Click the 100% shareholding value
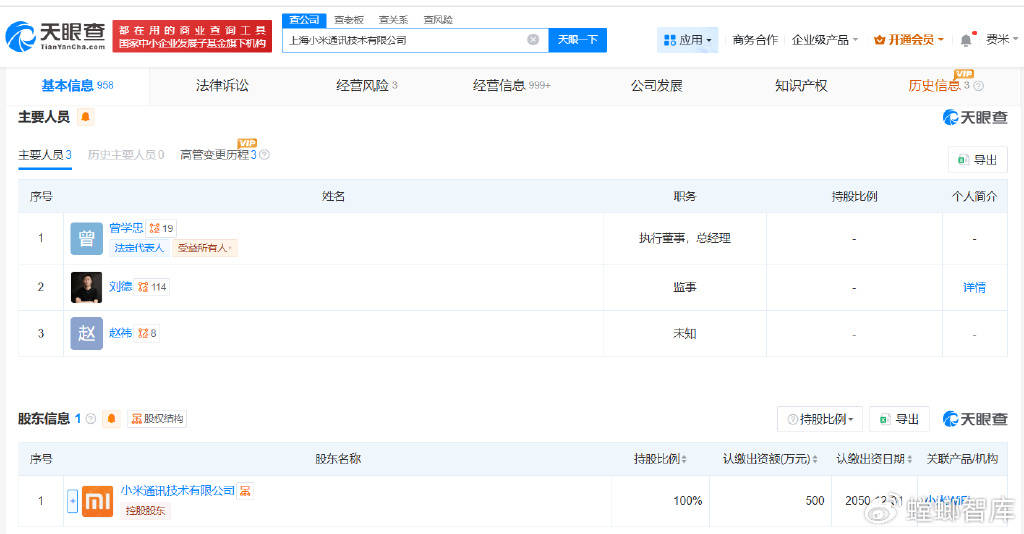The image size is (1024, 534). click(x=688, y=501)
